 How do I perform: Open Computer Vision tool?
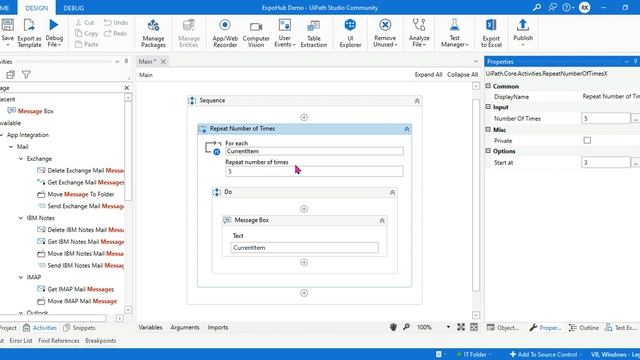[x=256, y=33]
